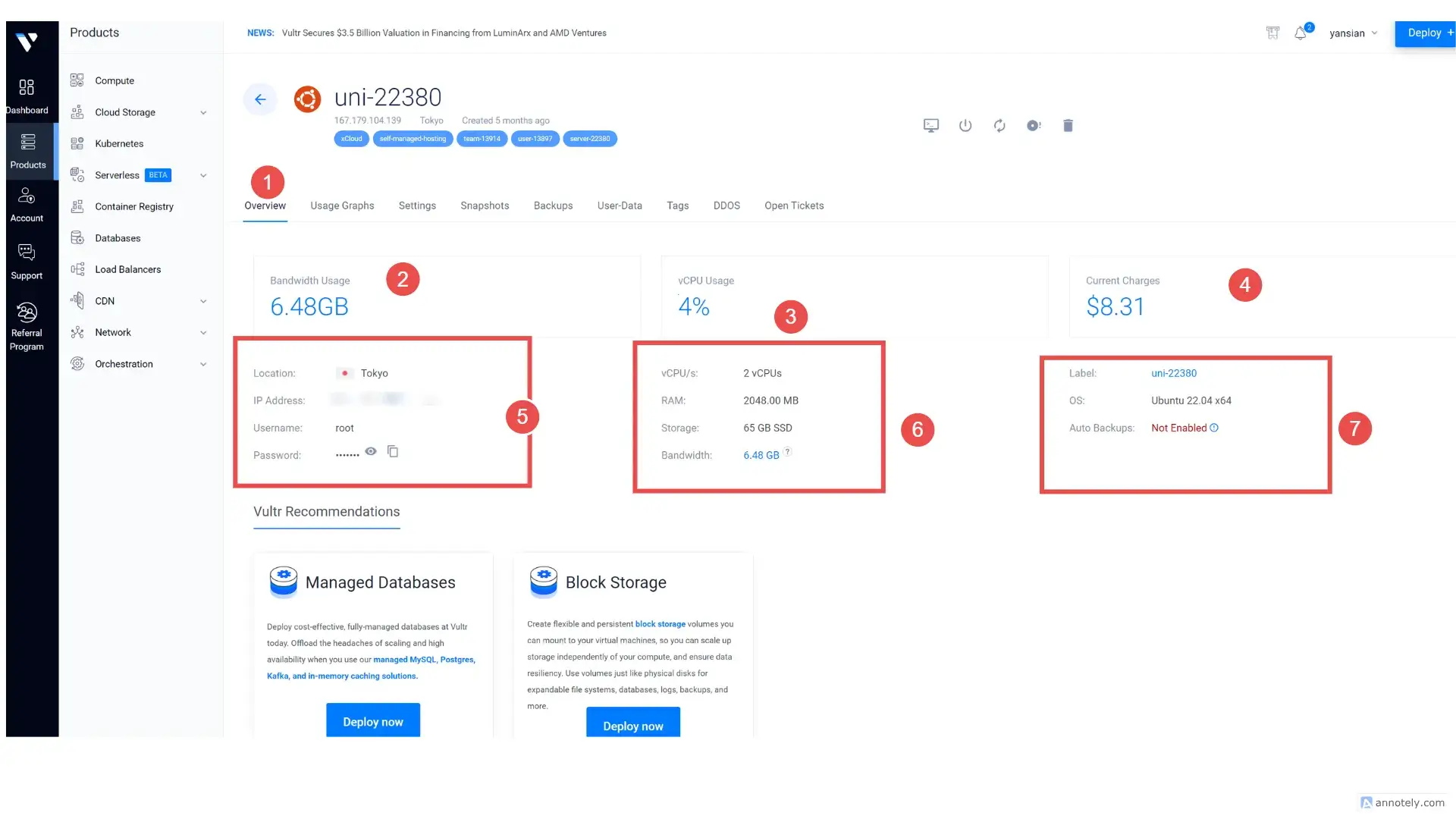Open the Products section in sidebar
Viewport: 1456px width, 819px height.
(x=28, y=152)
